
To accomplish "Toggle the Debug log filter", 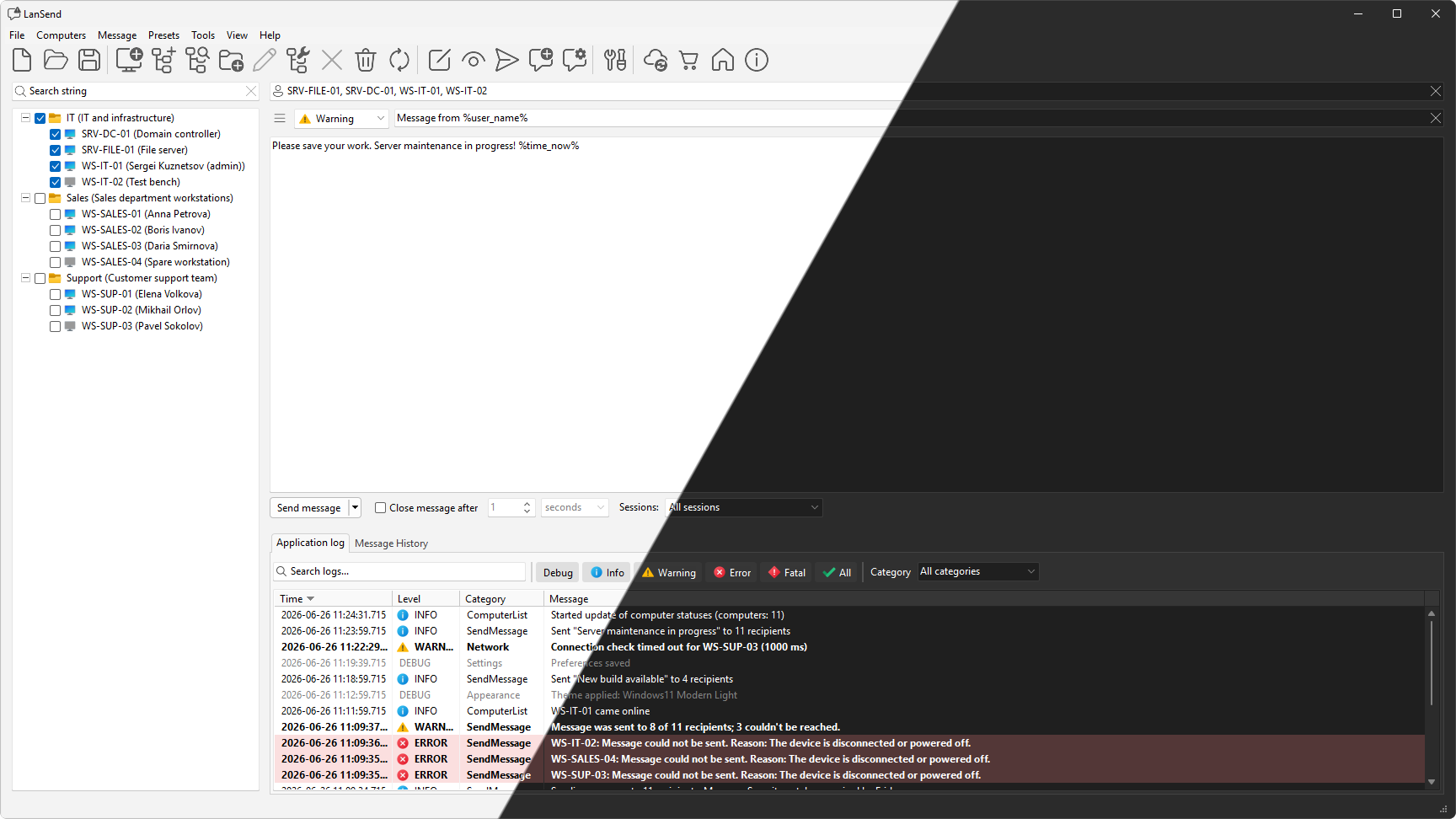I will [x=558, y=572].
